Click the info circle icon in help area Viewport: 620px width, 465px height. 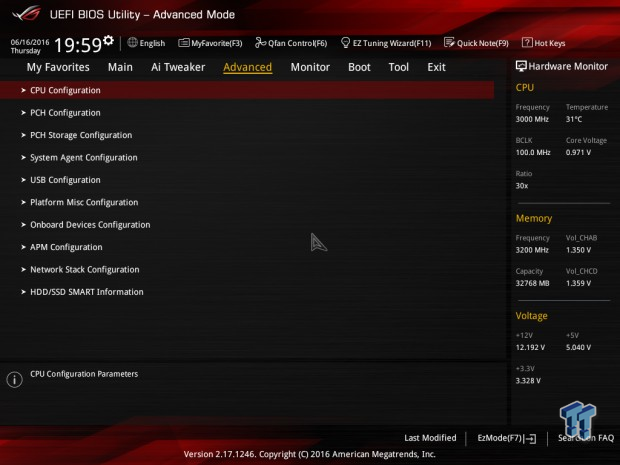click(15, 380)
